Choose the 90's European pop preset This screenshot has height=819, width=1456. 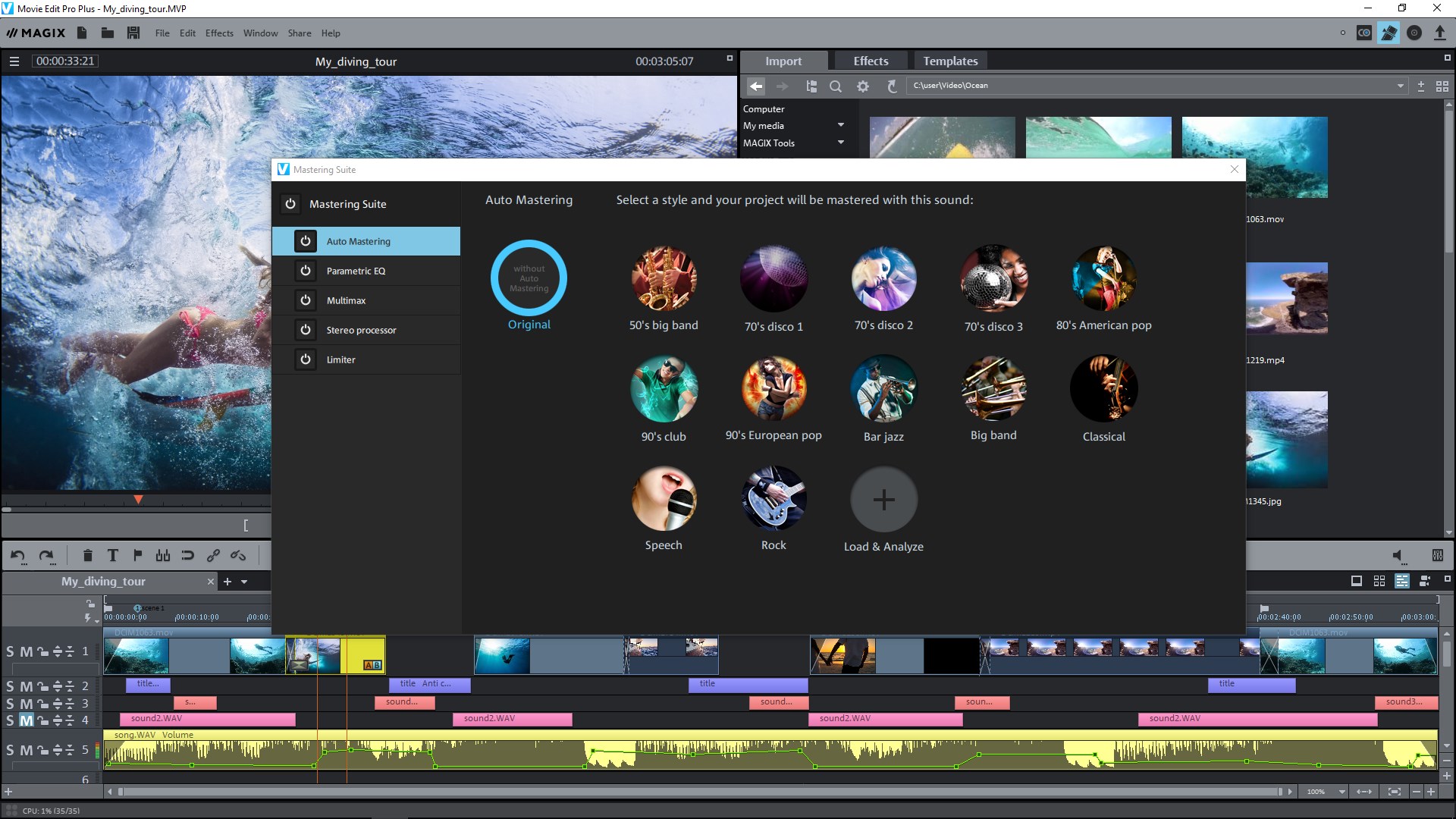point(773,389)
